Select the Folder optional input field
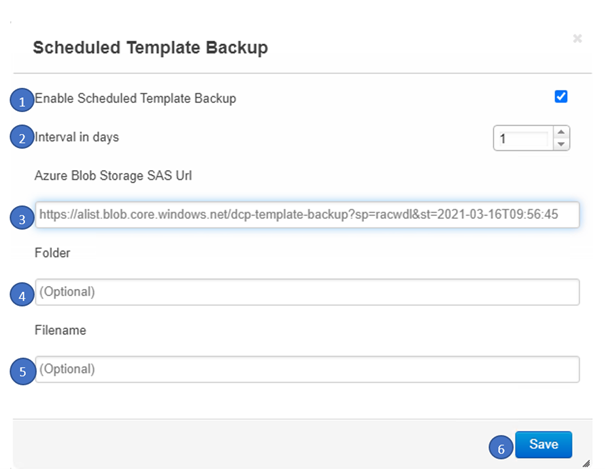This screenshot has height=469, width=605. coord(307,292)
